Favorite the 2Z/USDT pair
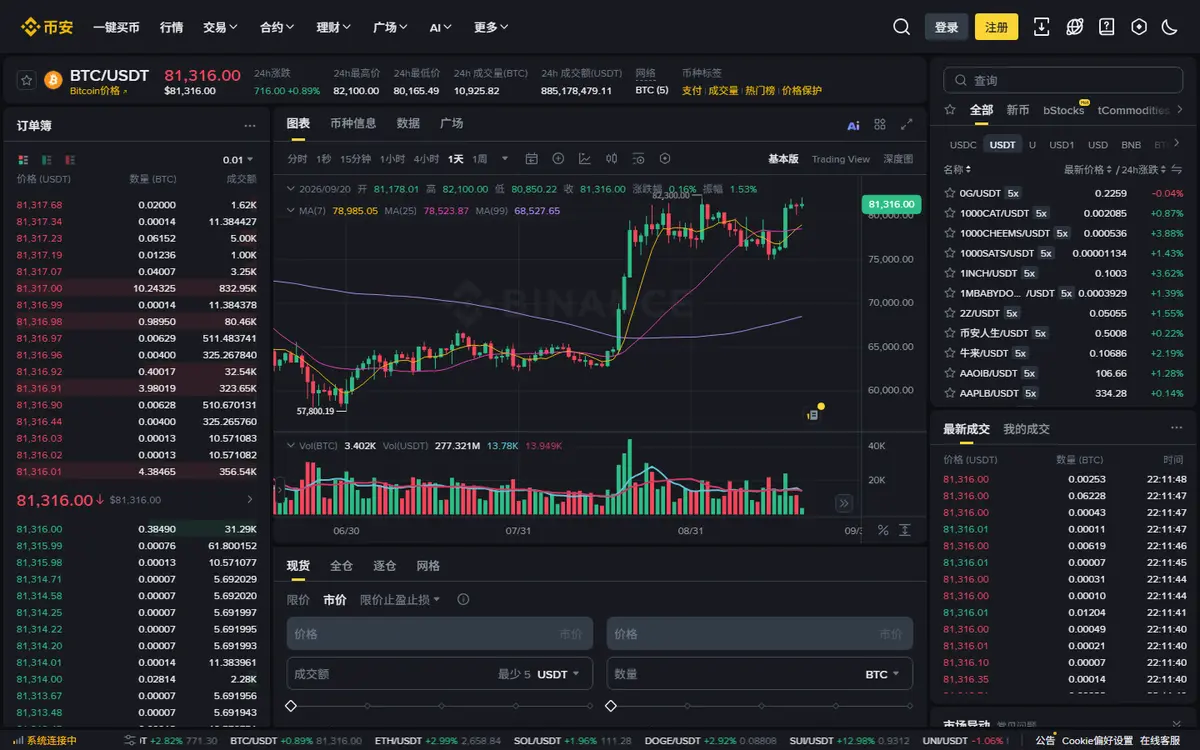1200x750 pixels. 950,313
